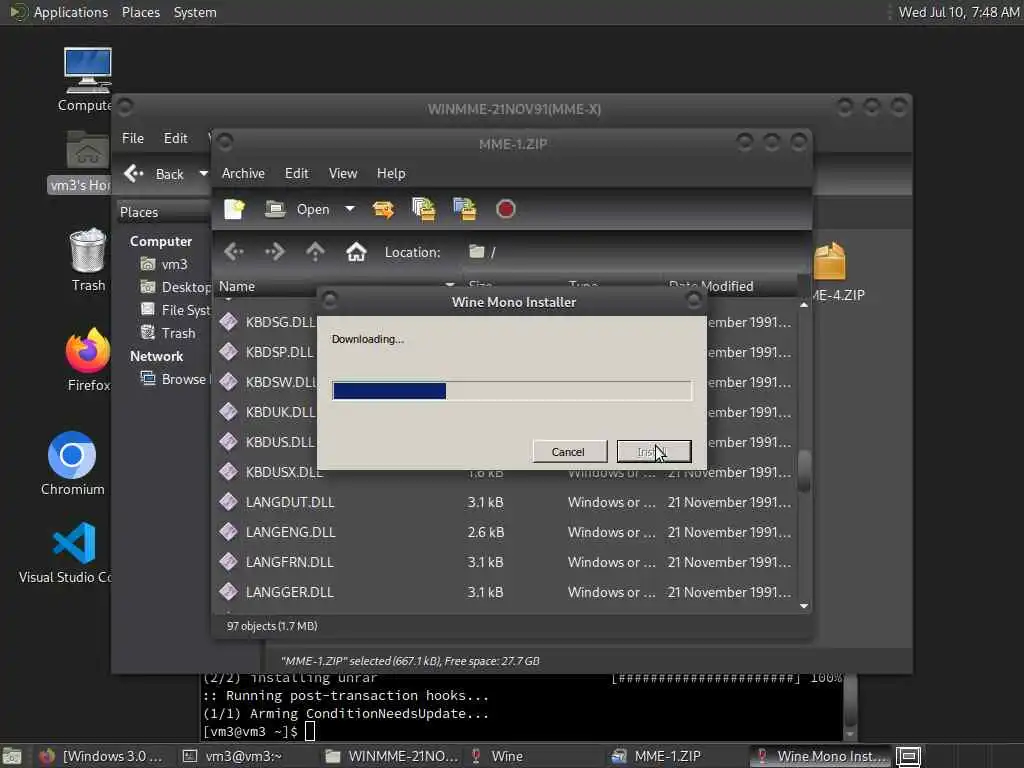
Task: Open the System menu in top panel
Action: pyautogui.click(x=195, y=12)
